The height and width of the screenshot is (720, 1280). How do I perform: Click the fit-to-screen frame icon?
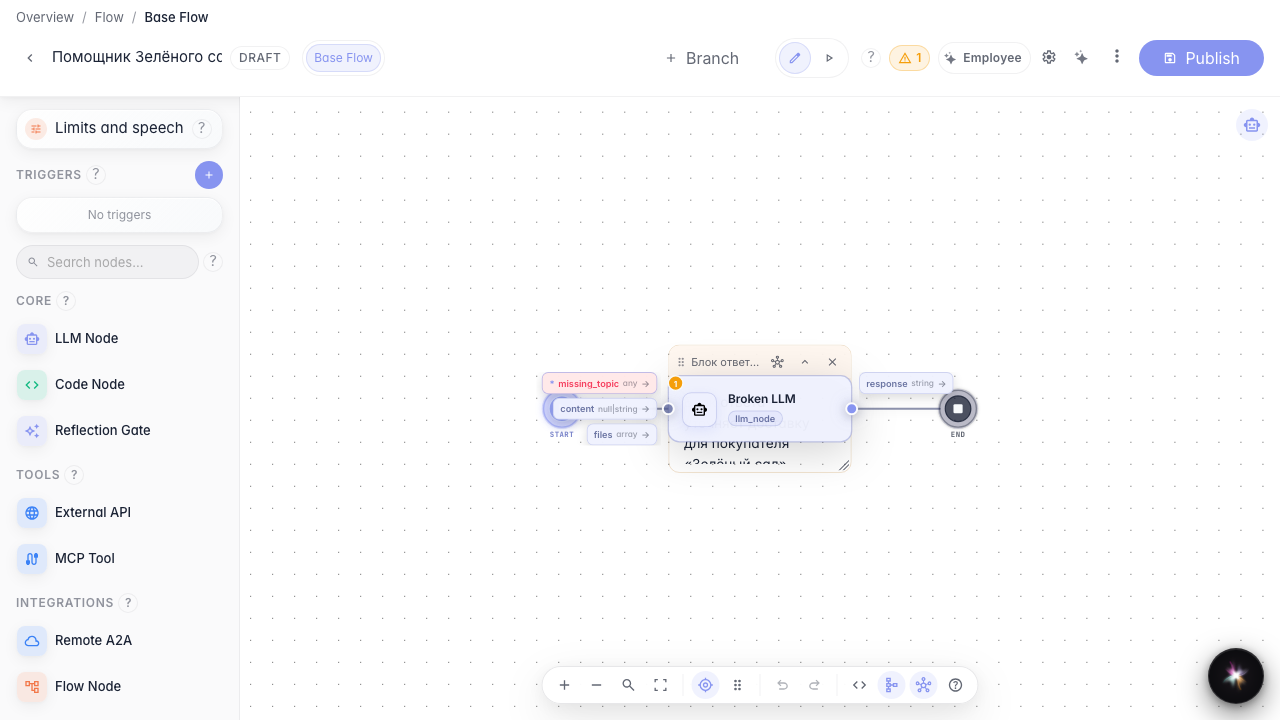pos(661,685)
